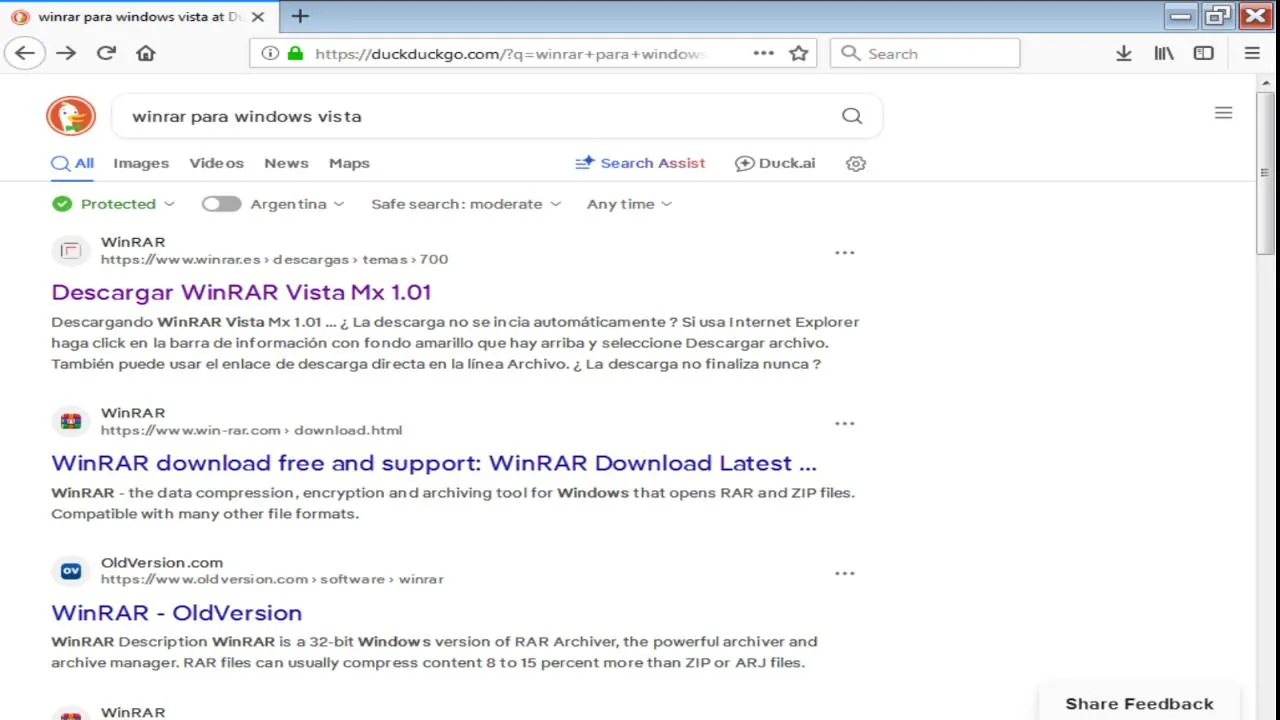The height and width of the screenshot is (720, 1280).
Task: Click the page vertical scrollbar thumb
Action: tap(1266, 175)
